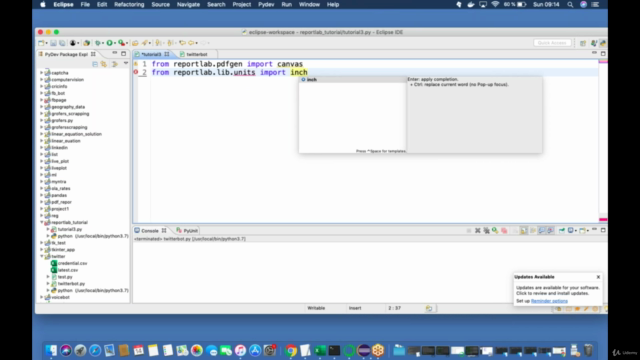This screenshot has width=640, height=360.
Task: Select latest.csv file
Action: pos(68,270)
